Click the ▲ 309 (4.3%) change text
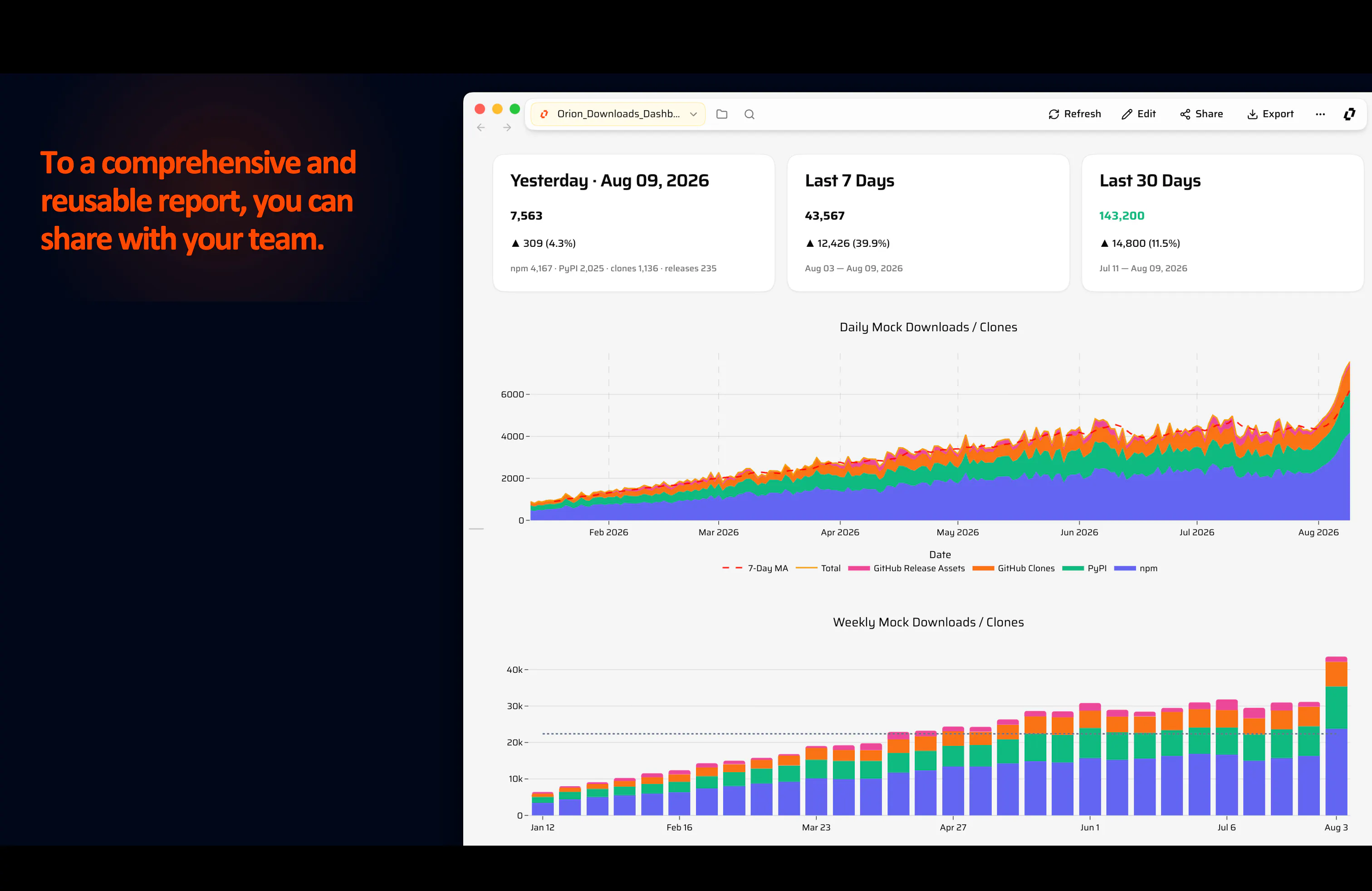This screenshot has width=1372, height=891. pyautogui.click(x=544, y=243)
